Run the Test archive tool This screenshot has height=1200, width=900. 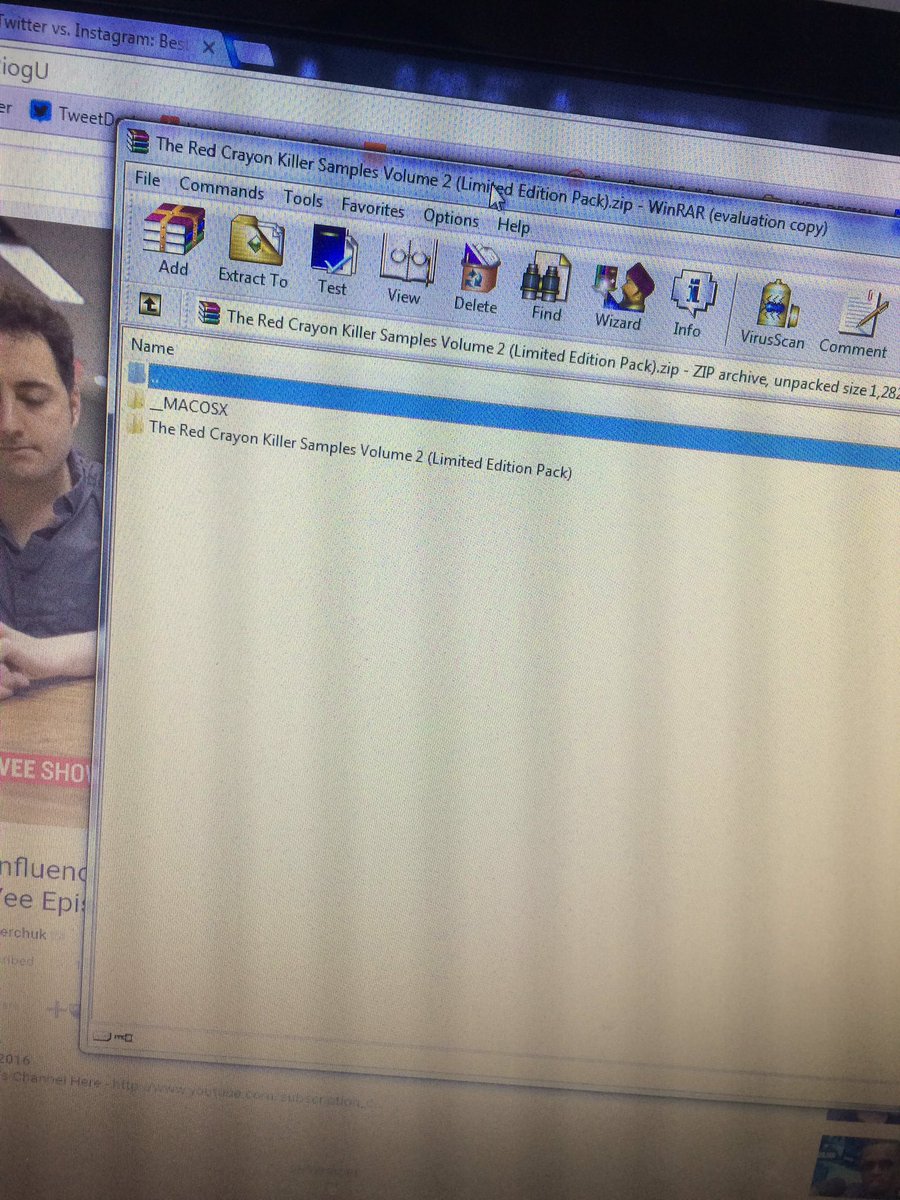(332, 261)
